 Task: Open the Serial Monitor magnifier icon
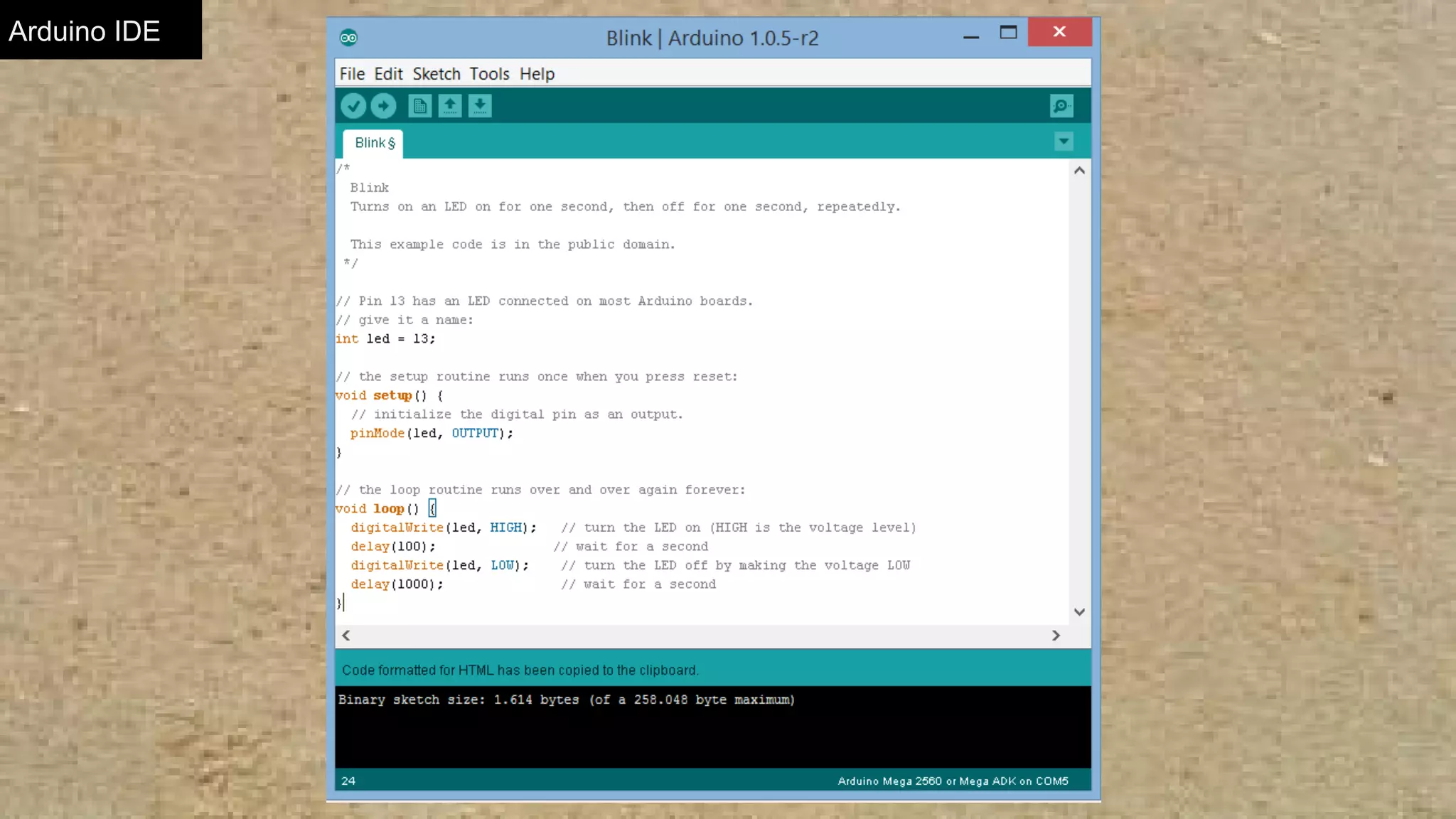1061,106
